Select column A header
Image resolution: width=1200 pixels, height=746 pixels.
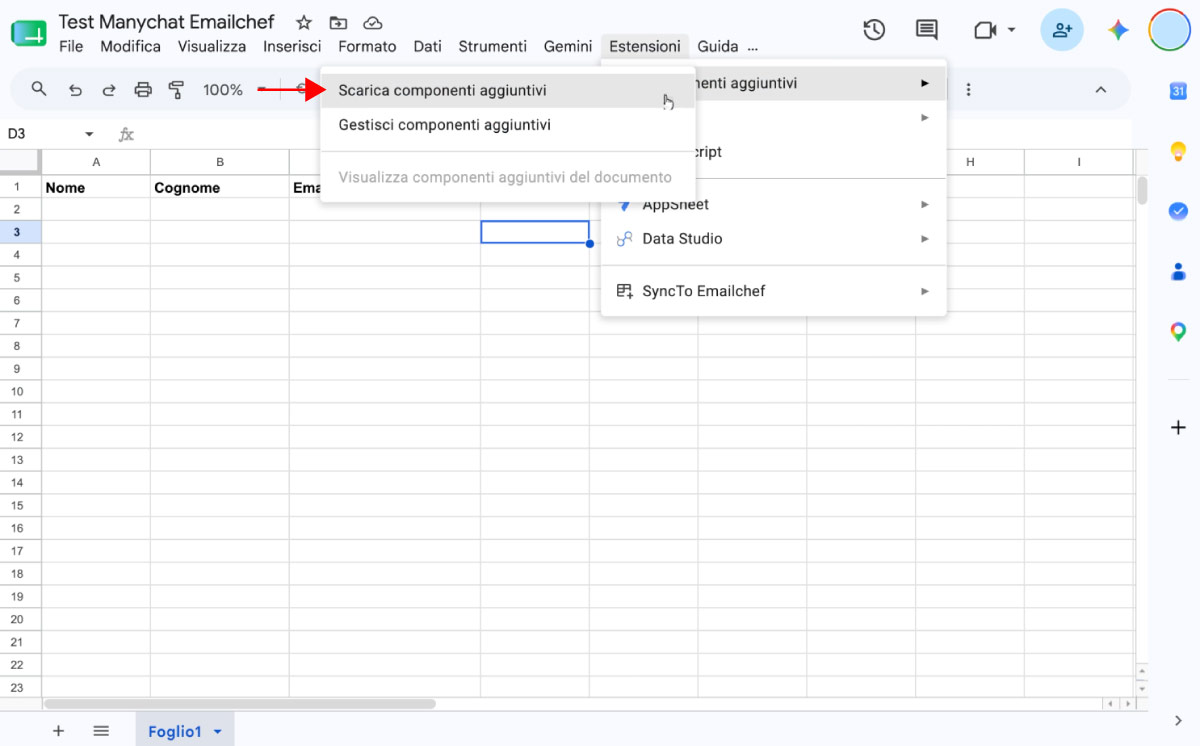pos(96,162)
